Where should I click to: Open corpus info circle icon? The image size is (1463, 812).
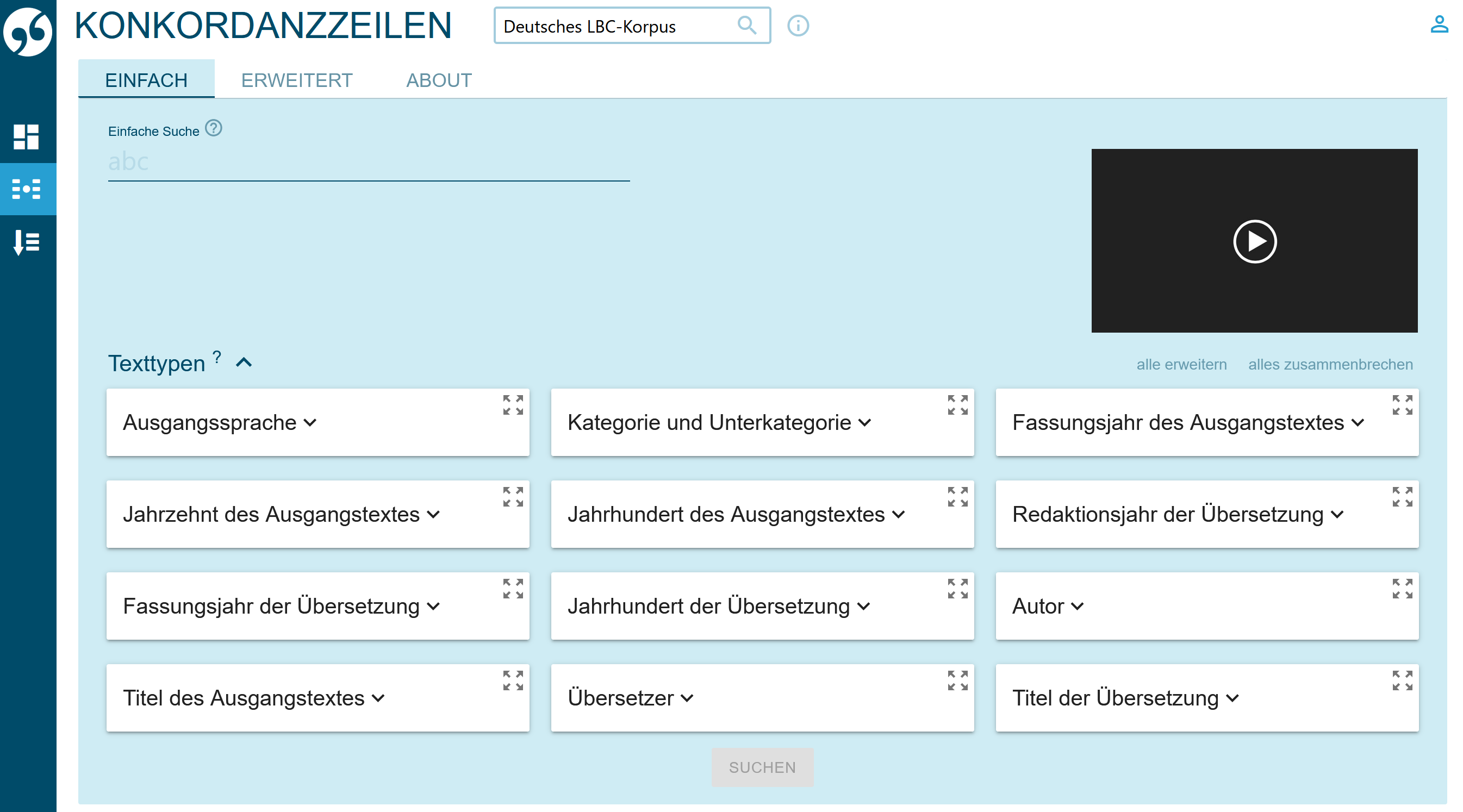(798, 26)
